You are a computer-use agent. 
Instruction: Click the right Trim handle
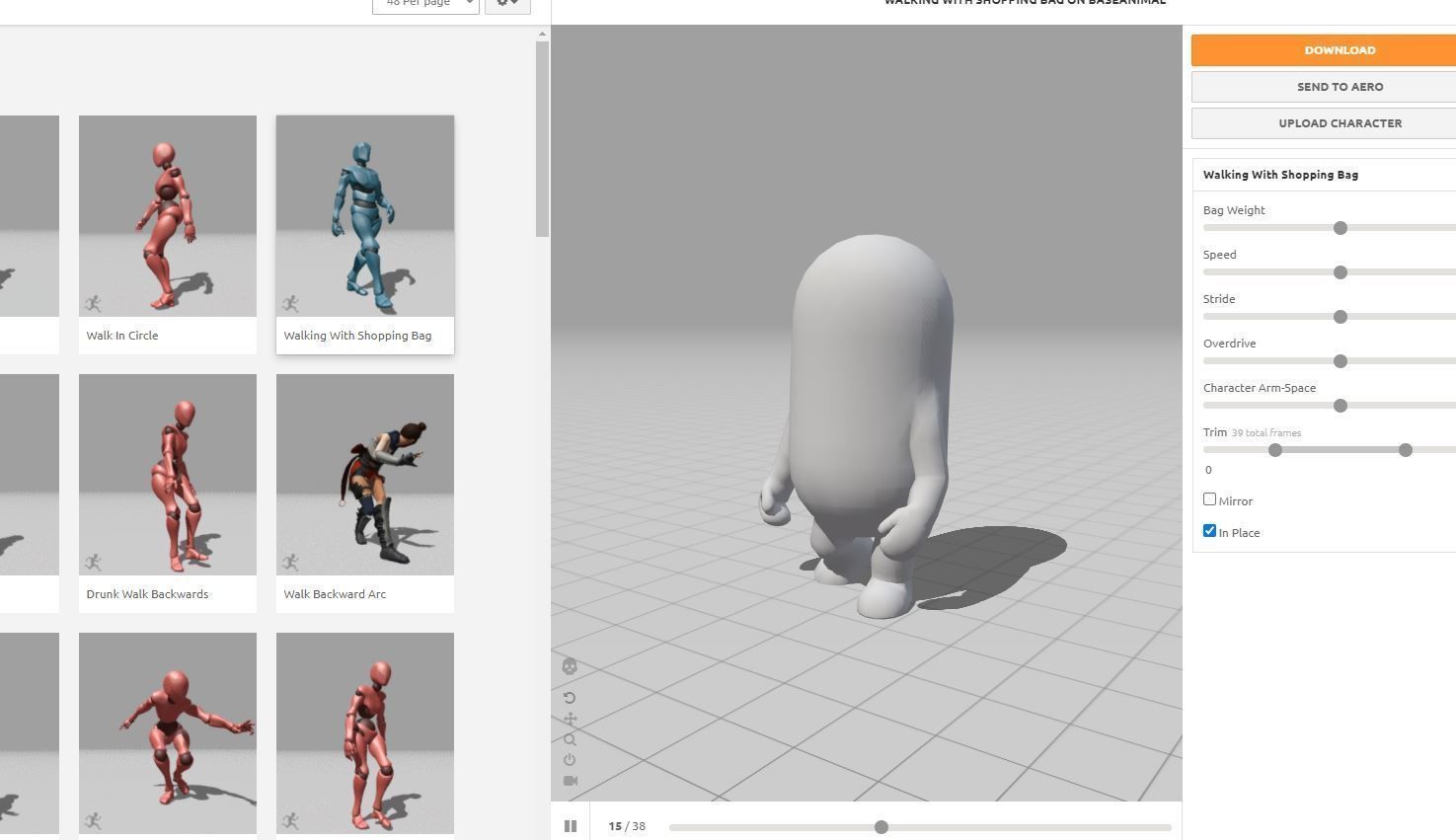[x=1406, y=450]
